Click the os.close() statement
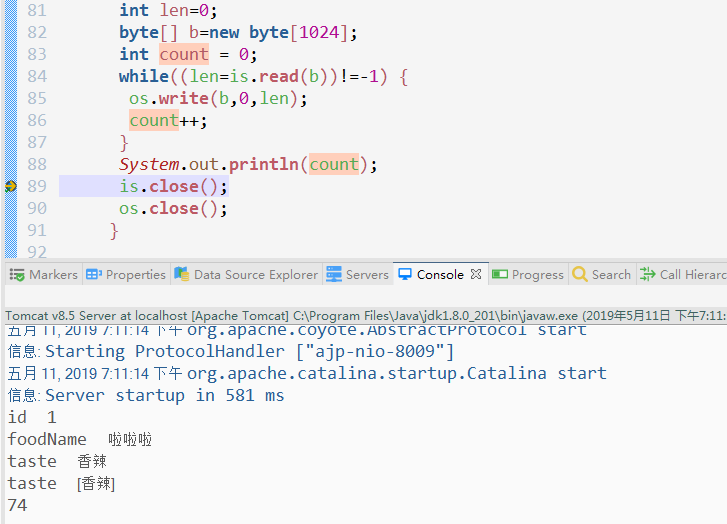This screenshot has height=524, width=727. [x=173, y=209]
